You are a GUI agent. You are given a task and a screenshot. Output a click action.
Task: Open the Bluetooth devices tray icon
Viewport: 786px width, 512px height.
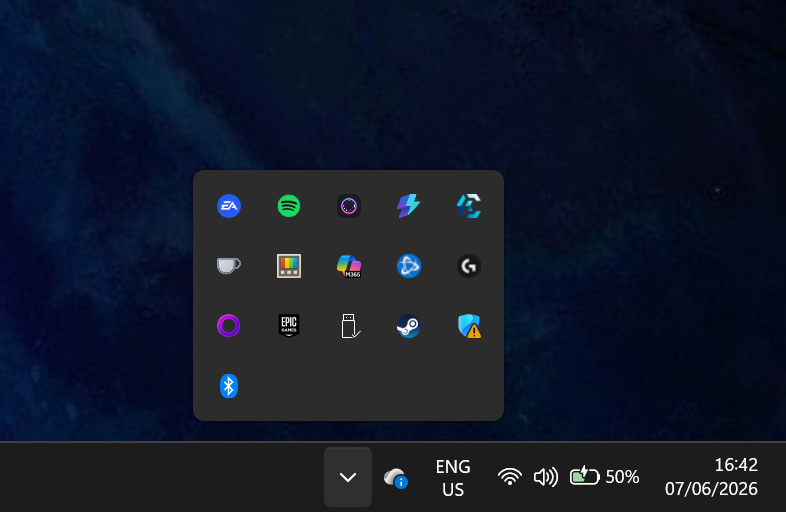coord(229,386)
